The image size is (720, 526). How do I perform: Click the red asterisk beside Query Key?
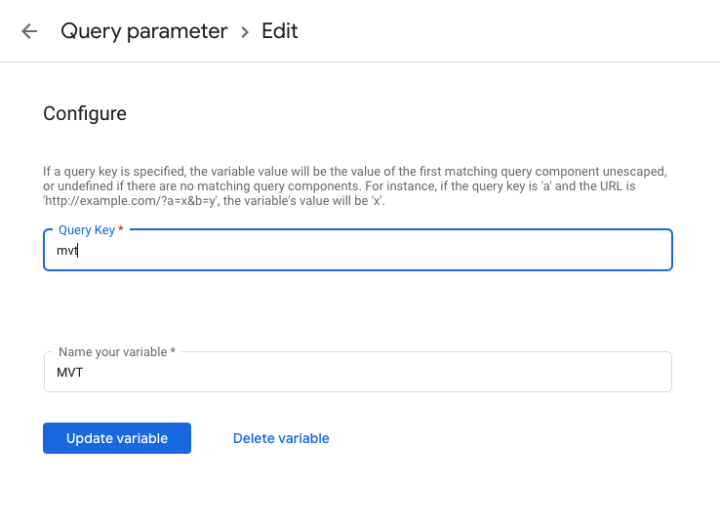pos(121,230)
